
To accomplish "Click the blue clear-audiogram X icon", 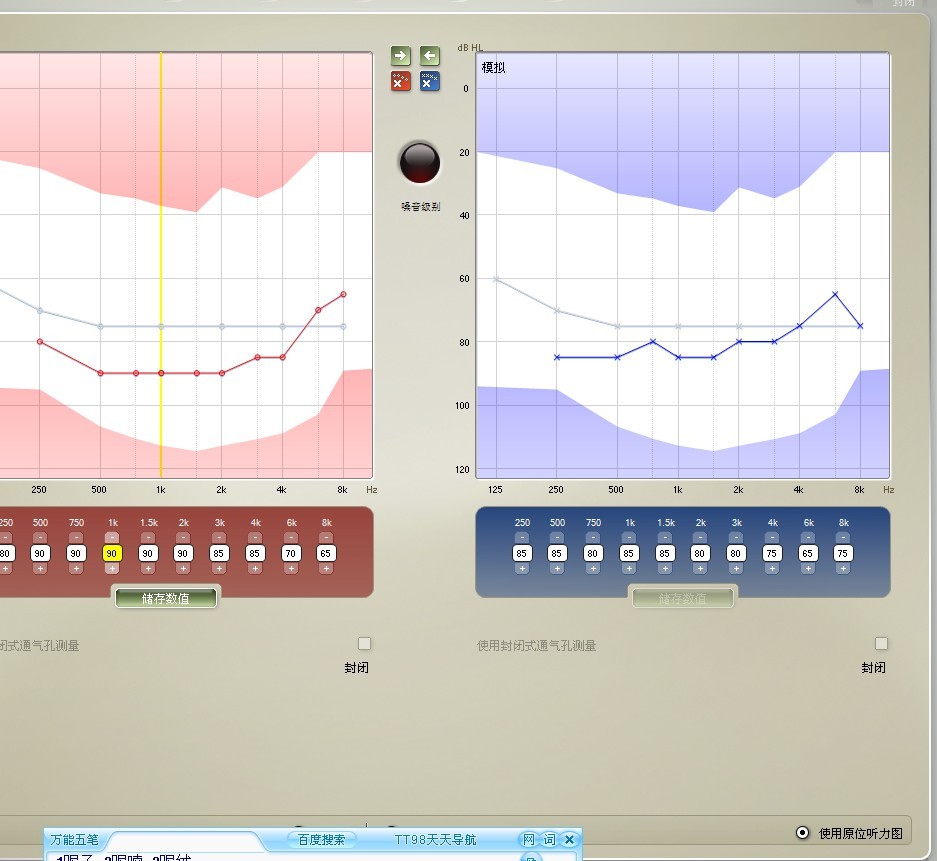I will [429, 81].
